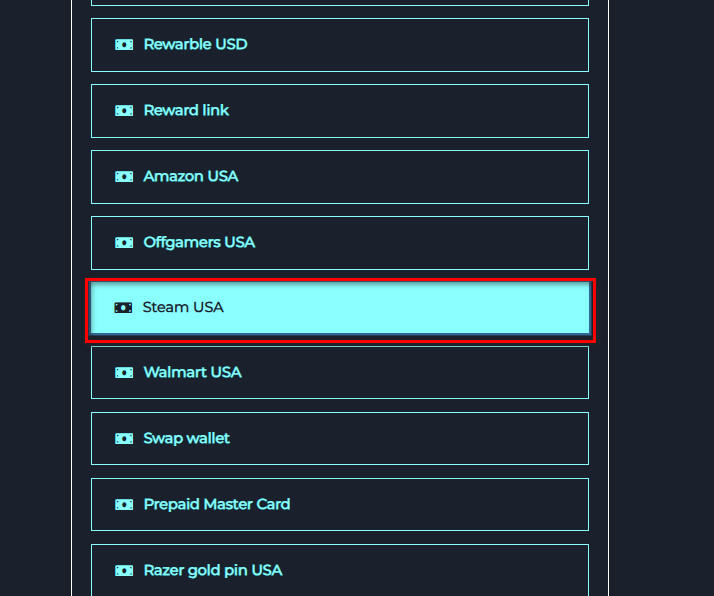Click the dark cash icon on Steam USA
Screen dimensions: 714x596
coord(124,308)
